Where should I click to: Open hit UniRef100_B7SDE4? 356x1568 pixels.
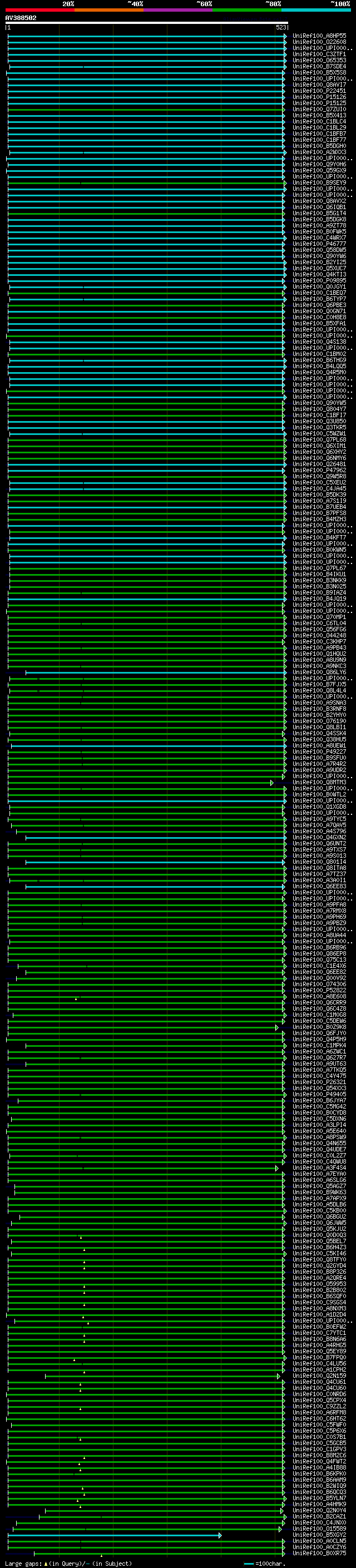click(319, 66)
